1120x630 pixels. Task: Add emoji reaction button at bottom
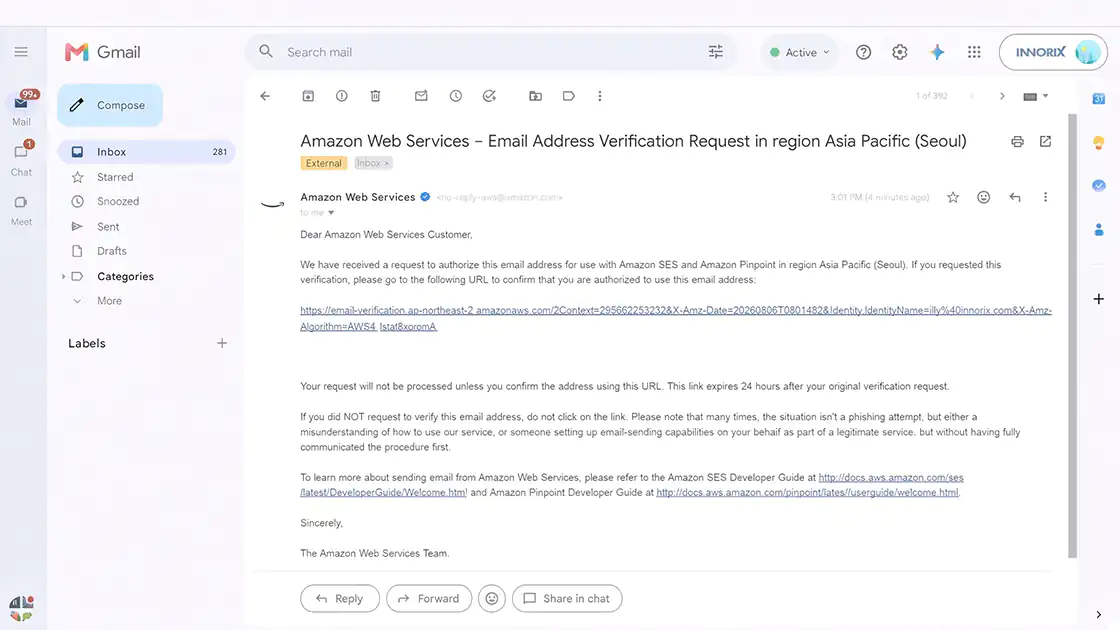(x=491, y=599)
